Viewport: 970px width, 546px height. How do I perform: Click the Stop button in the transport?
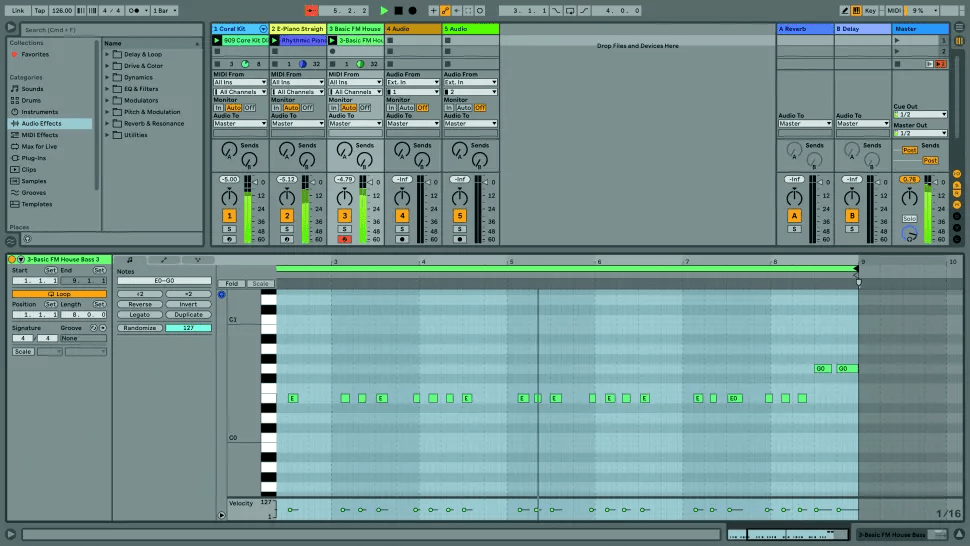pyautogui.click(x=398, y=10)
